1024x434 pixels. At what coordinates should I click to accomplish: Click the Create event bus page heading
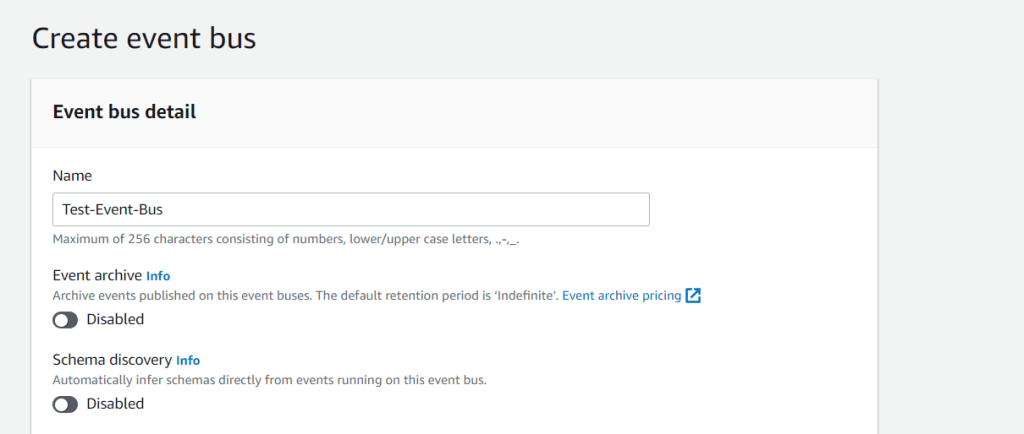coord(144,39)
